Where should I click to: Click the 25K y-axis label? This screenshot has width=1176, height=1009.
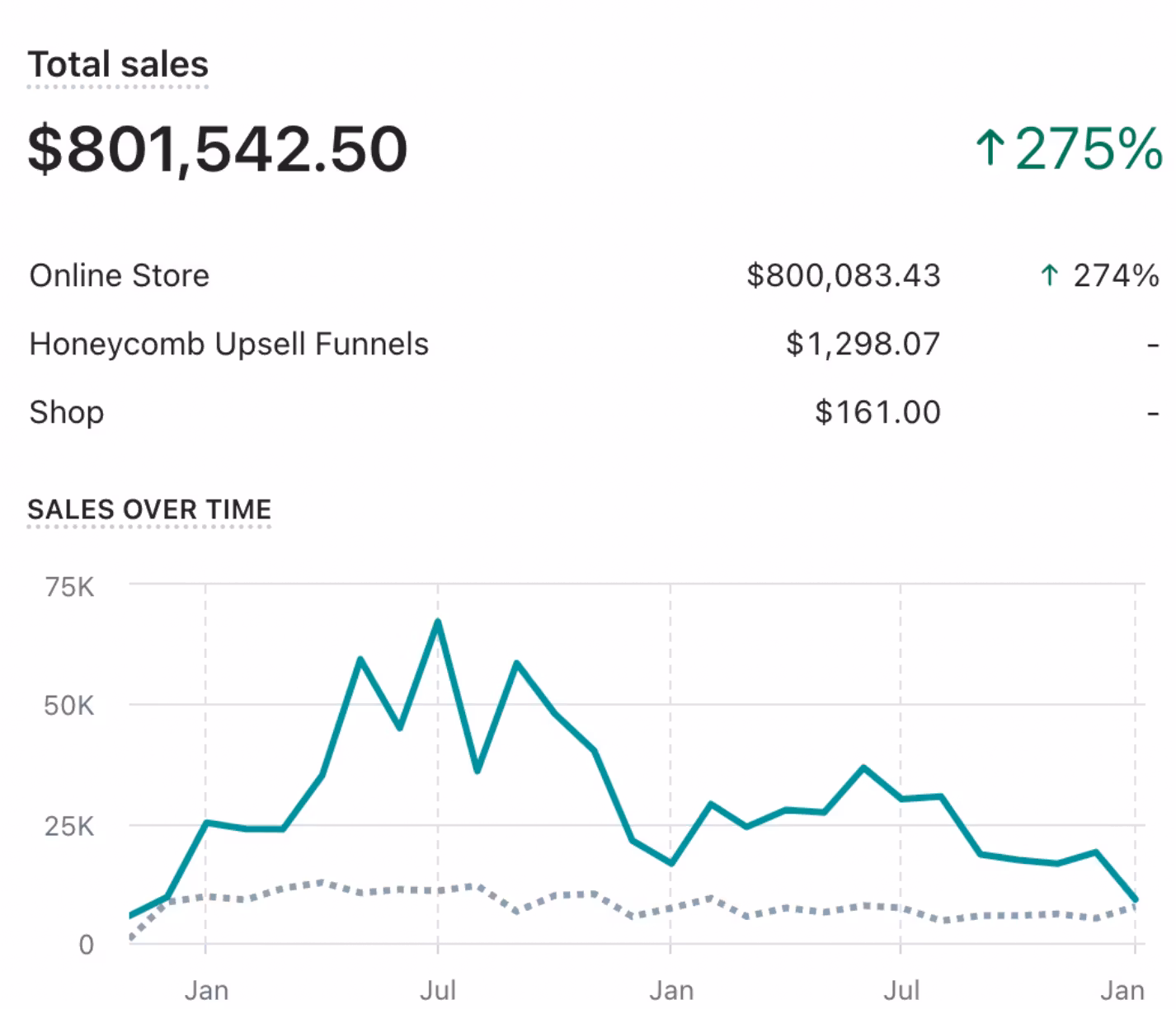pos(69,826)
